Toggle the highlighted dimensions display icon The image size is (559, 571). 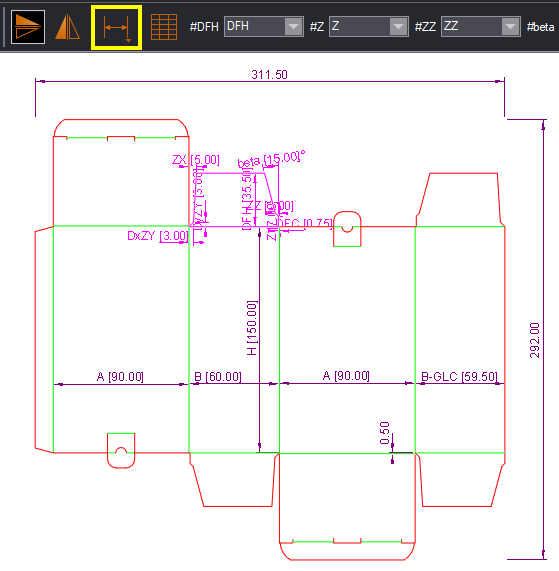point(116,28)
